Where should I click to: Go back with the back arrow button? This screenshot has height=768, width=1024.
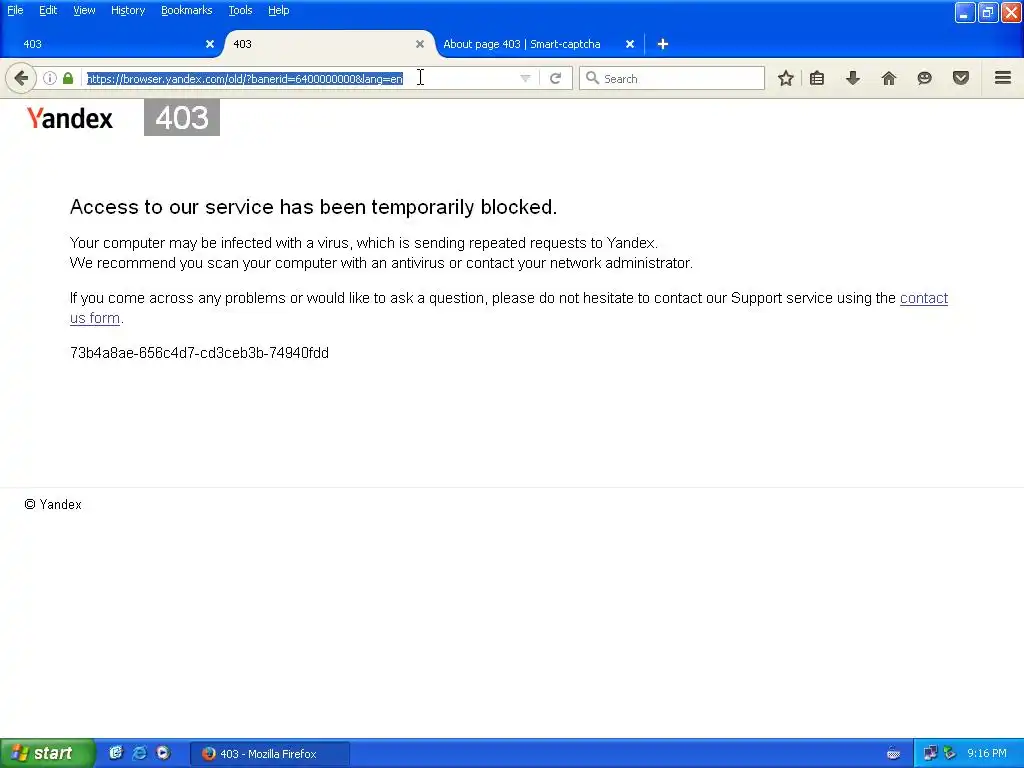click(x=21, y=78)
